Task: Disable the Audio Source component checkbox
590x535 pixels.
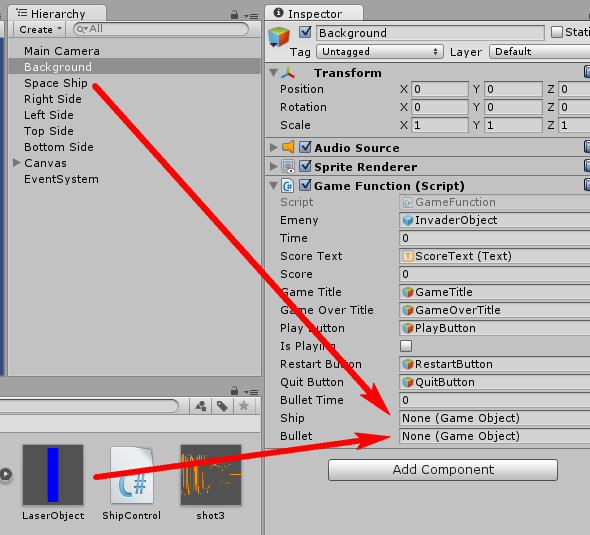Action: pos(305,147)
